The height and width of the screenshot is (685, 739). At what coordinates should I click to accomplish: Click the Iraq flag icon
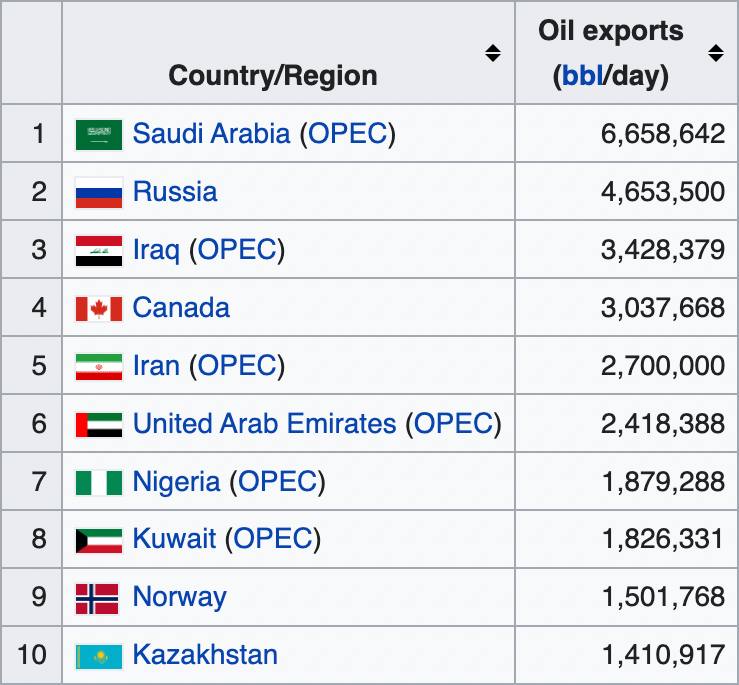(x=99, y=251)
